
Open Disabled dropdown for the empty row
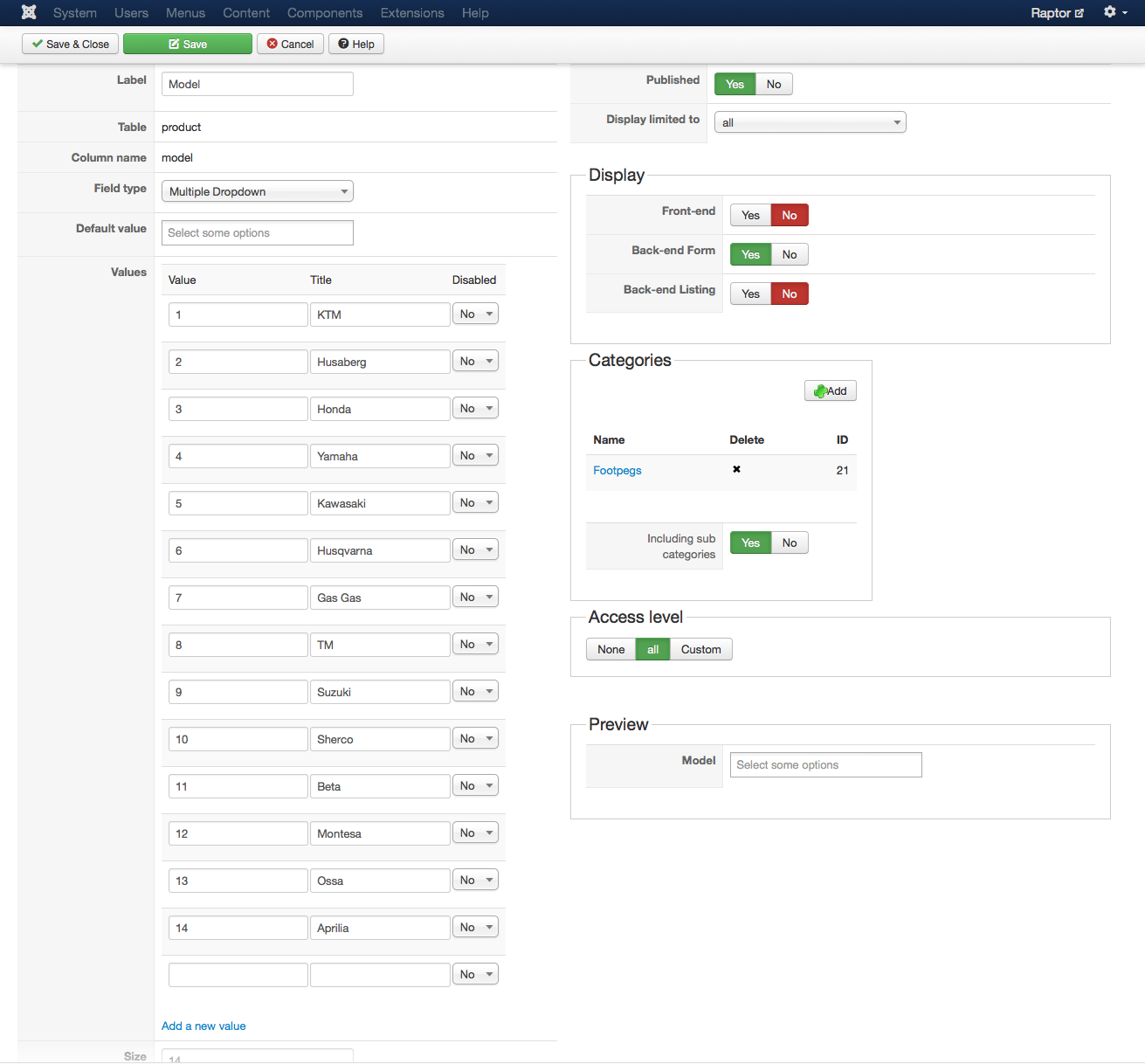pos(475,974)
